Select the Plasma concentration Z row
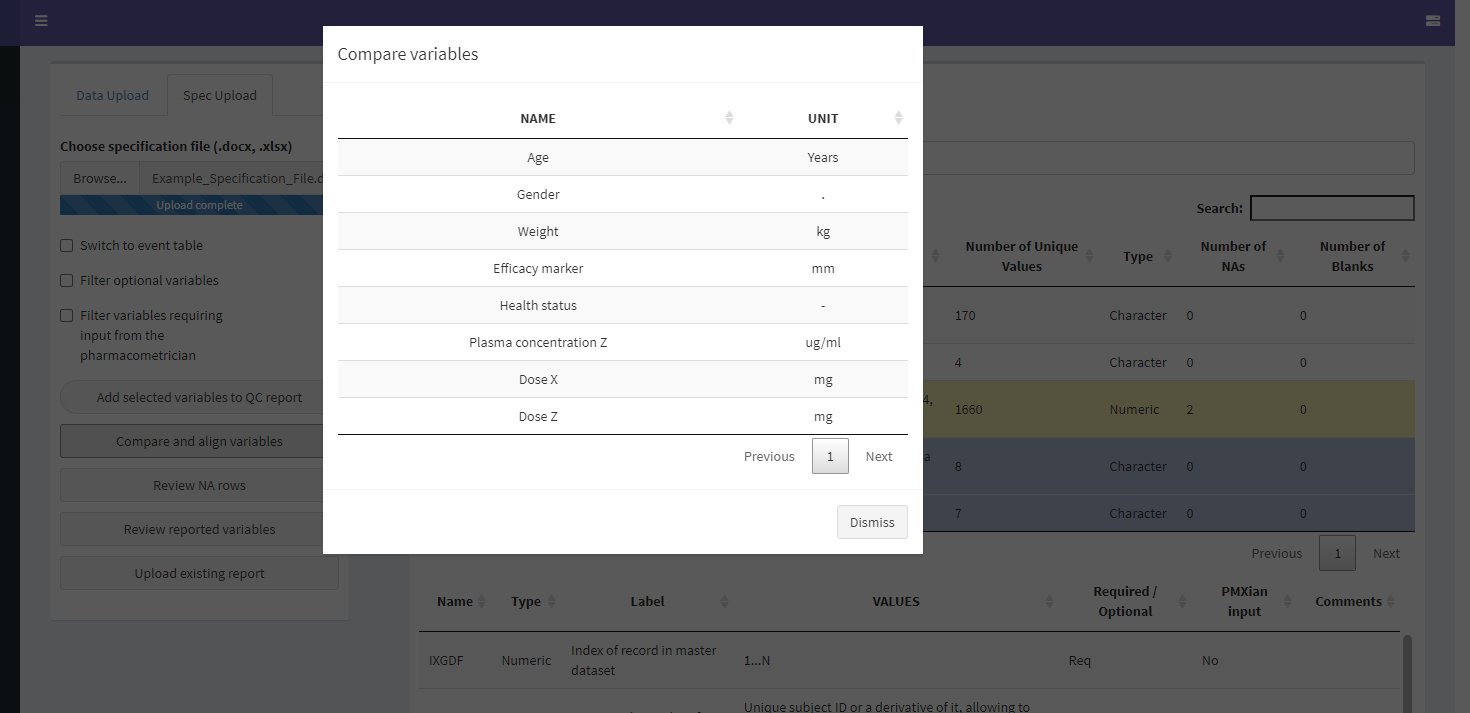 623,342
